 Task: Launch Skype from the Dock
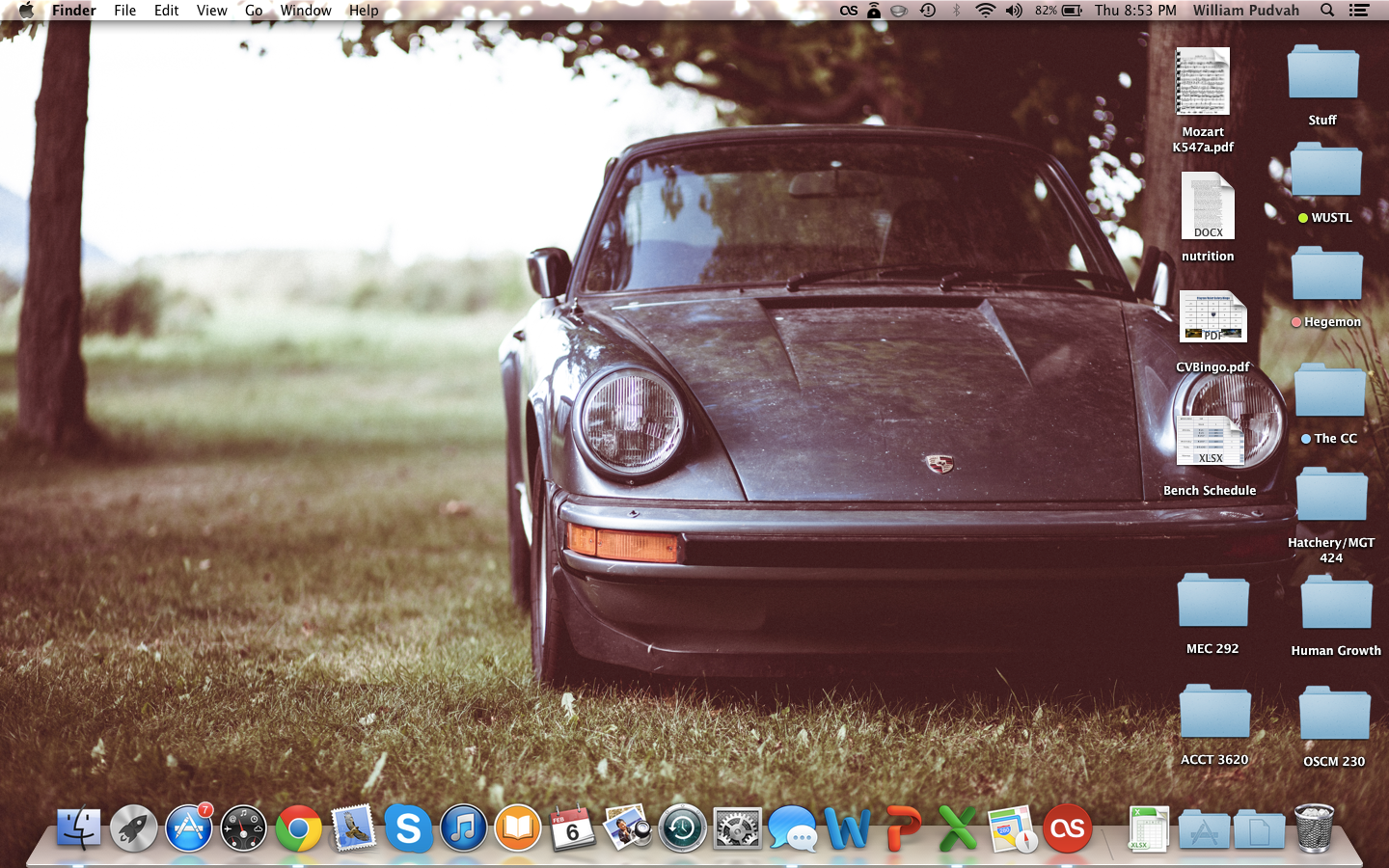coord(408,828)
